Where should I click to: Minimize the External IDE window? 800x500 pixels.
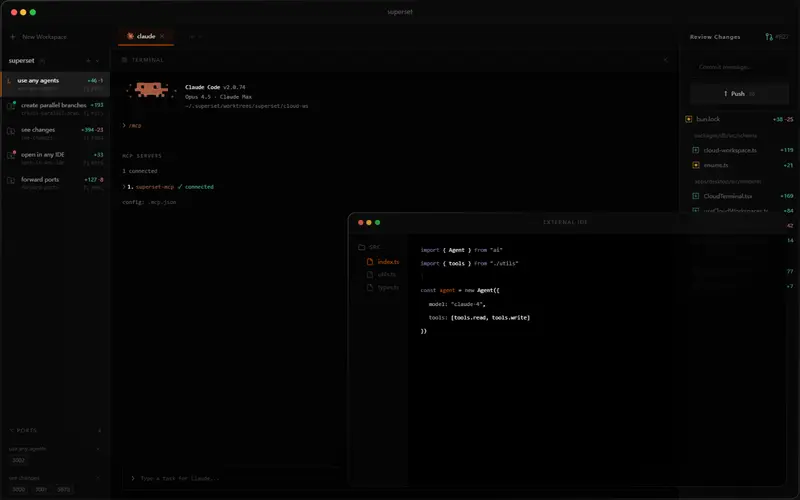point(369,222)
